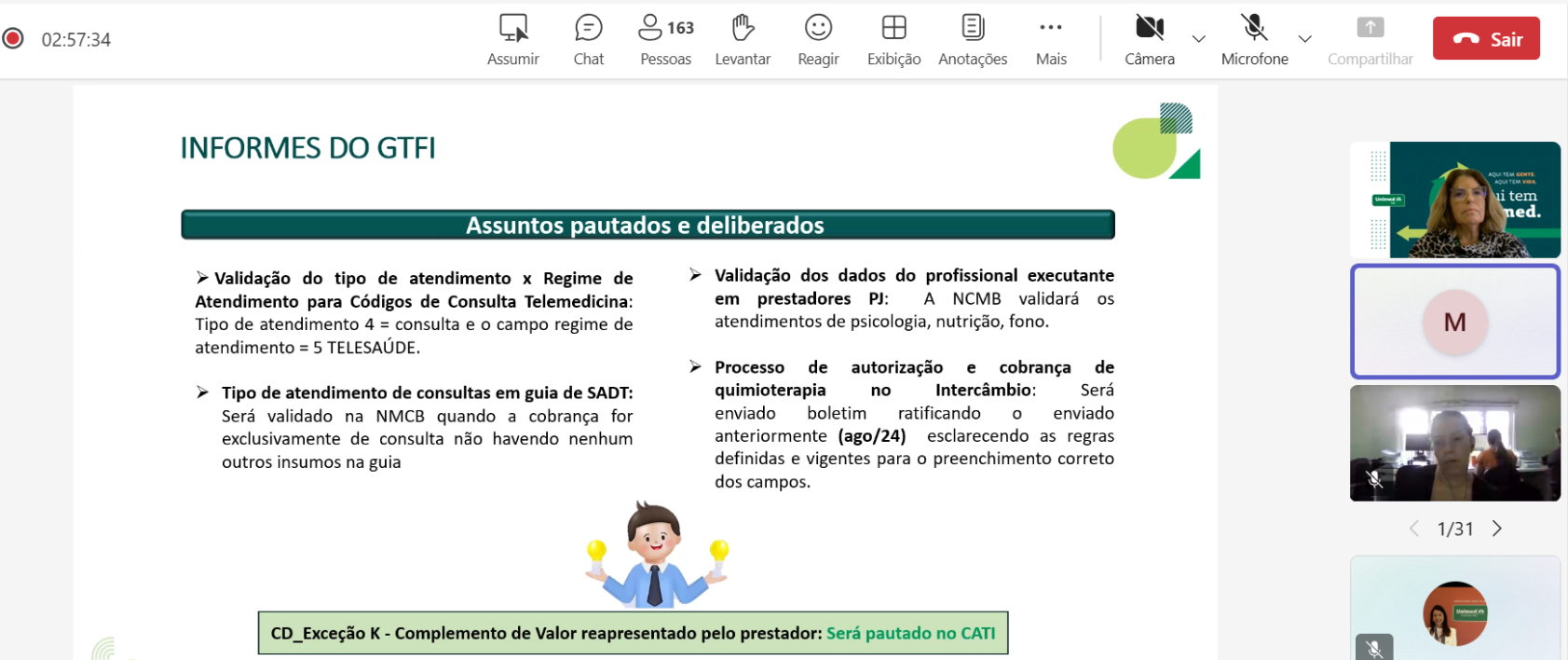The width and height of the screenshot is (1568, 660).
Task: Open the Anotações notes panel
Action: pos(973,28)
